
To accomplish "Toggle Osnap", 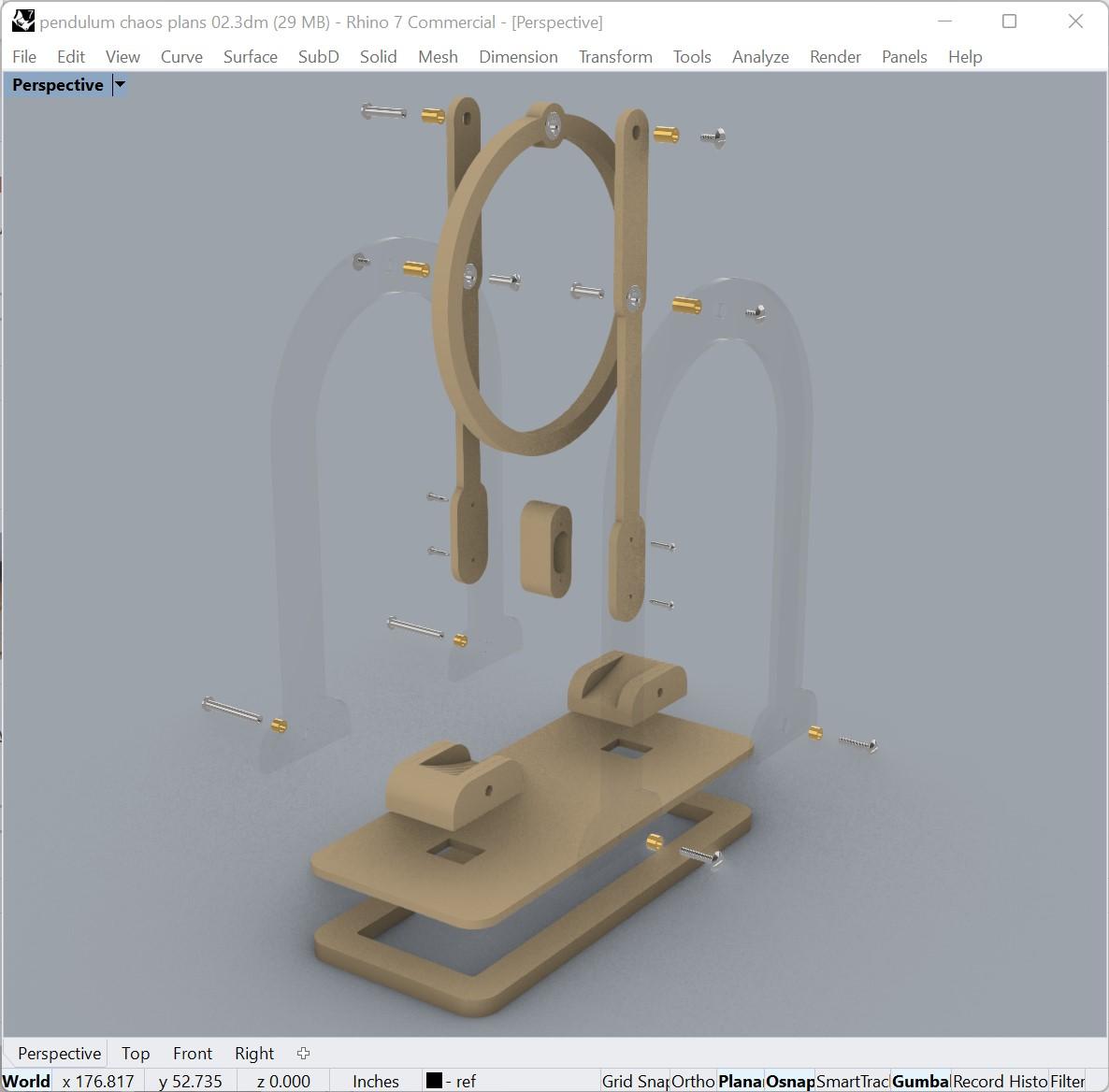I will (x=790, y=1081).
